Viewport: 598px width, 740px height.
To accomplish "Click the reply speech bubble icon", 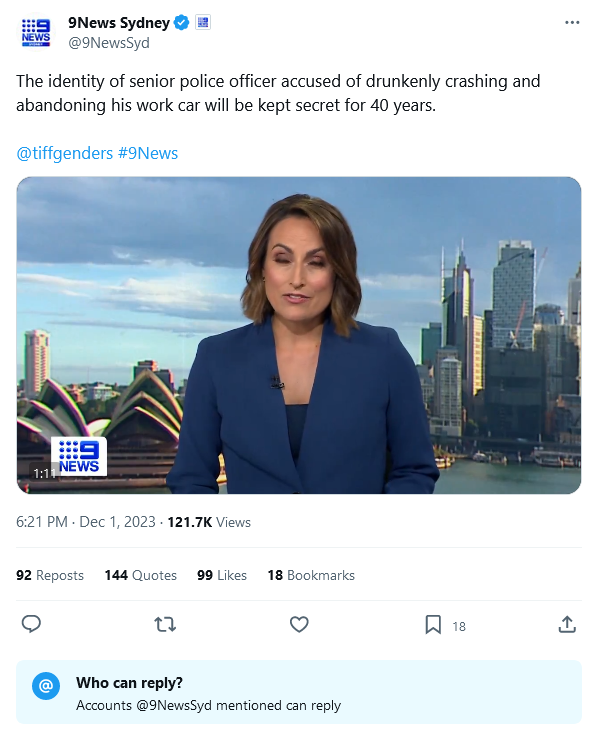I will pos(31,624).
